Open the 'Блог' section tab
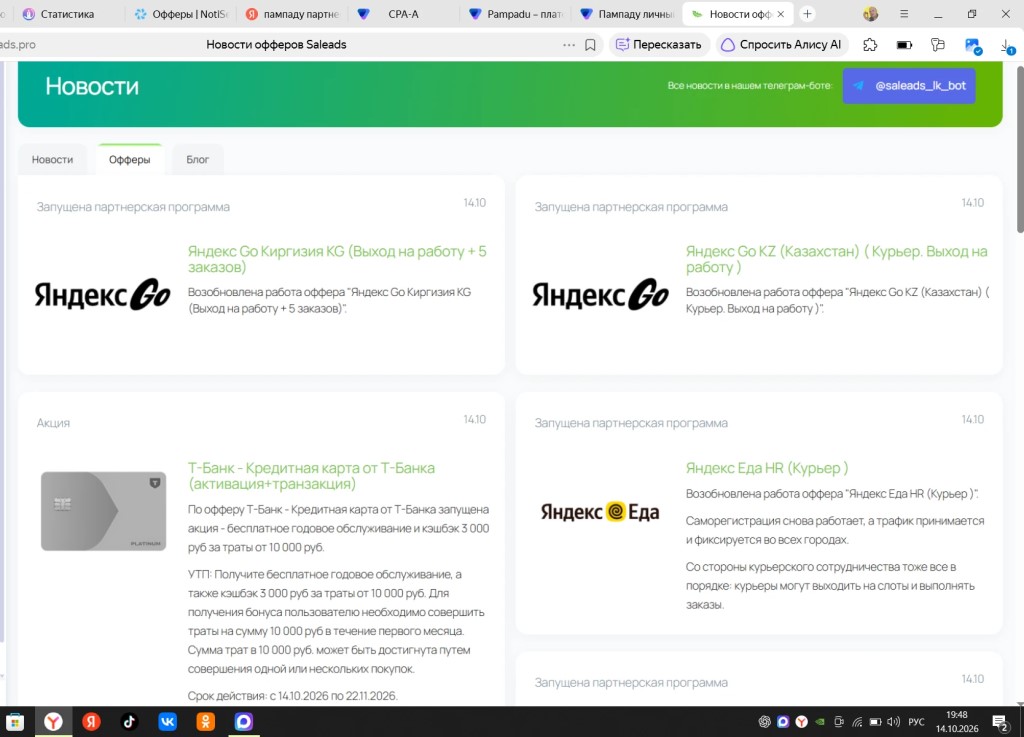The height and width of the screenshot is (737, 1024). click(197, 160)
